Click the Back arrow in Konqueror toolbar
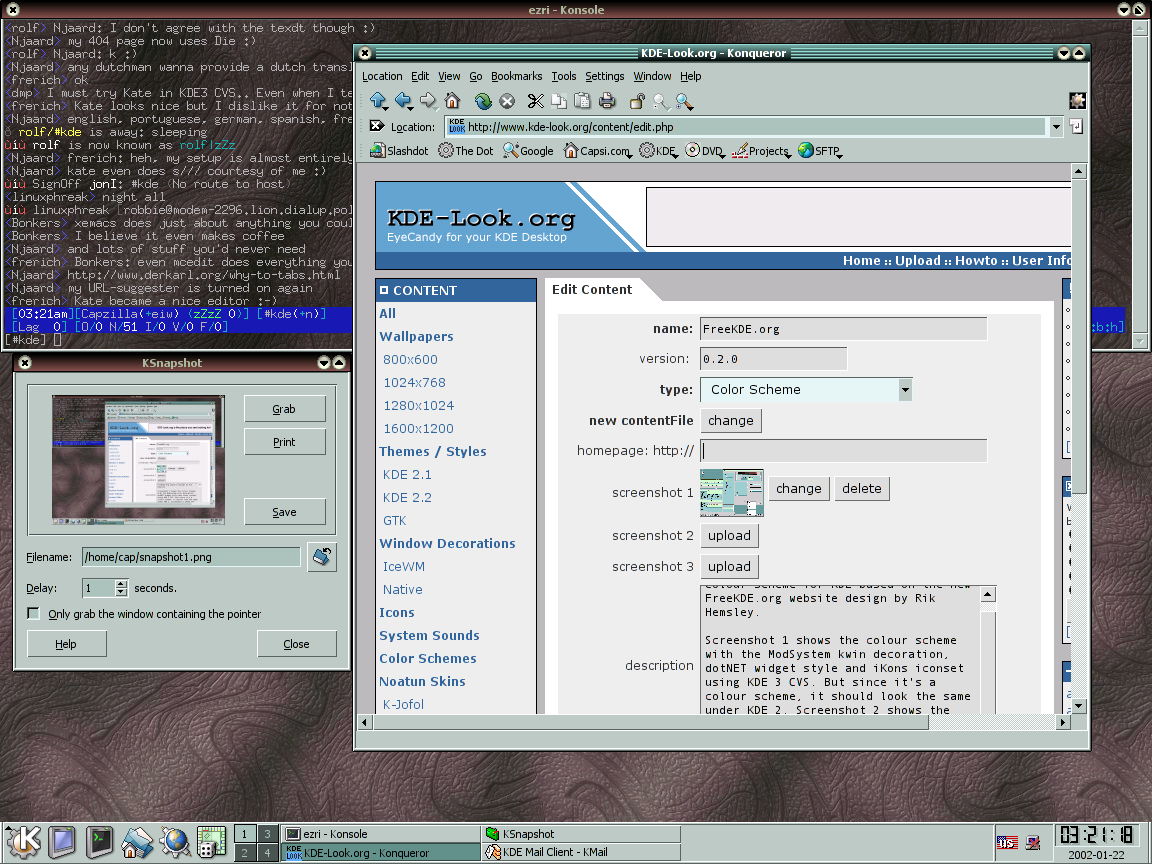 (403, 101)
